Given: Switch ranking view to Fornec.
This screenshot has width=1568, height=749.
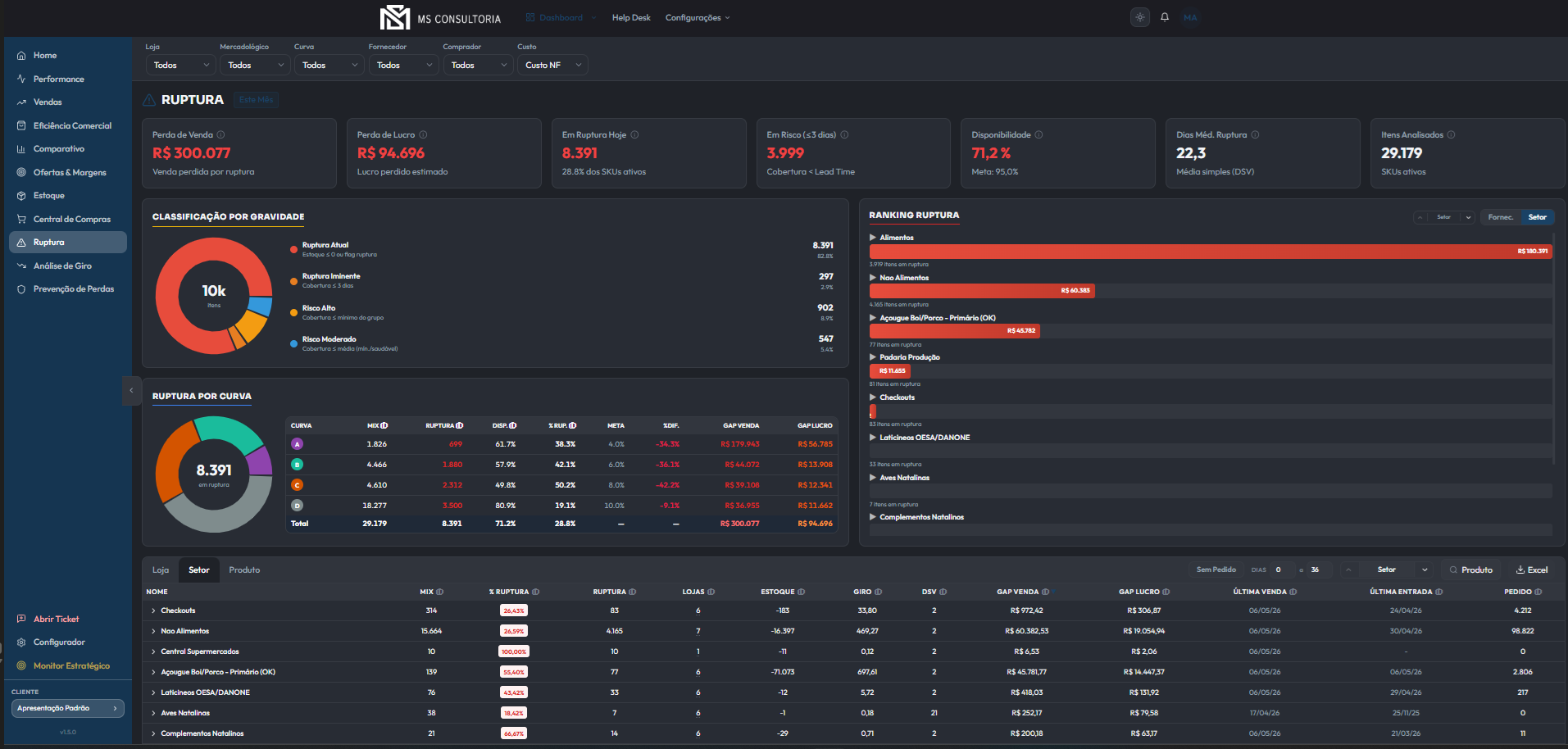Looking at the screenshot, I should (1500, 217).
